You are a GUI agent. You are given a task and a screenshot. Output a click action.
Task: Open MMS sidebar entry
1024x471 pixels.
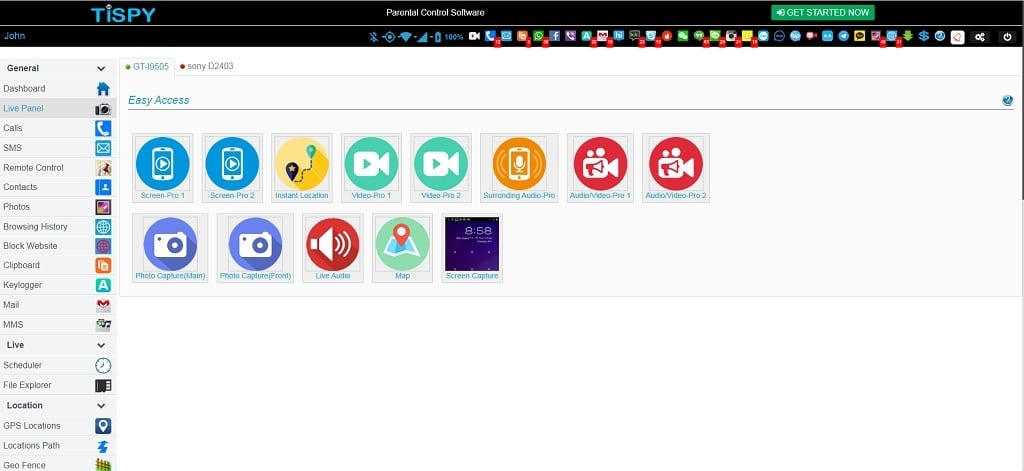(58, 325)
